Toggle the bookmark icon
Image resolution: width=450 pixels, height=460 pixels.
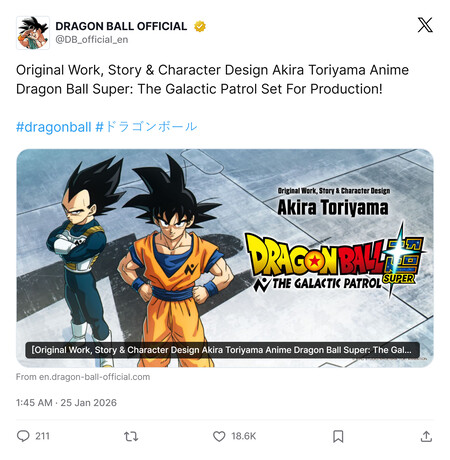[x=338, y=436]
